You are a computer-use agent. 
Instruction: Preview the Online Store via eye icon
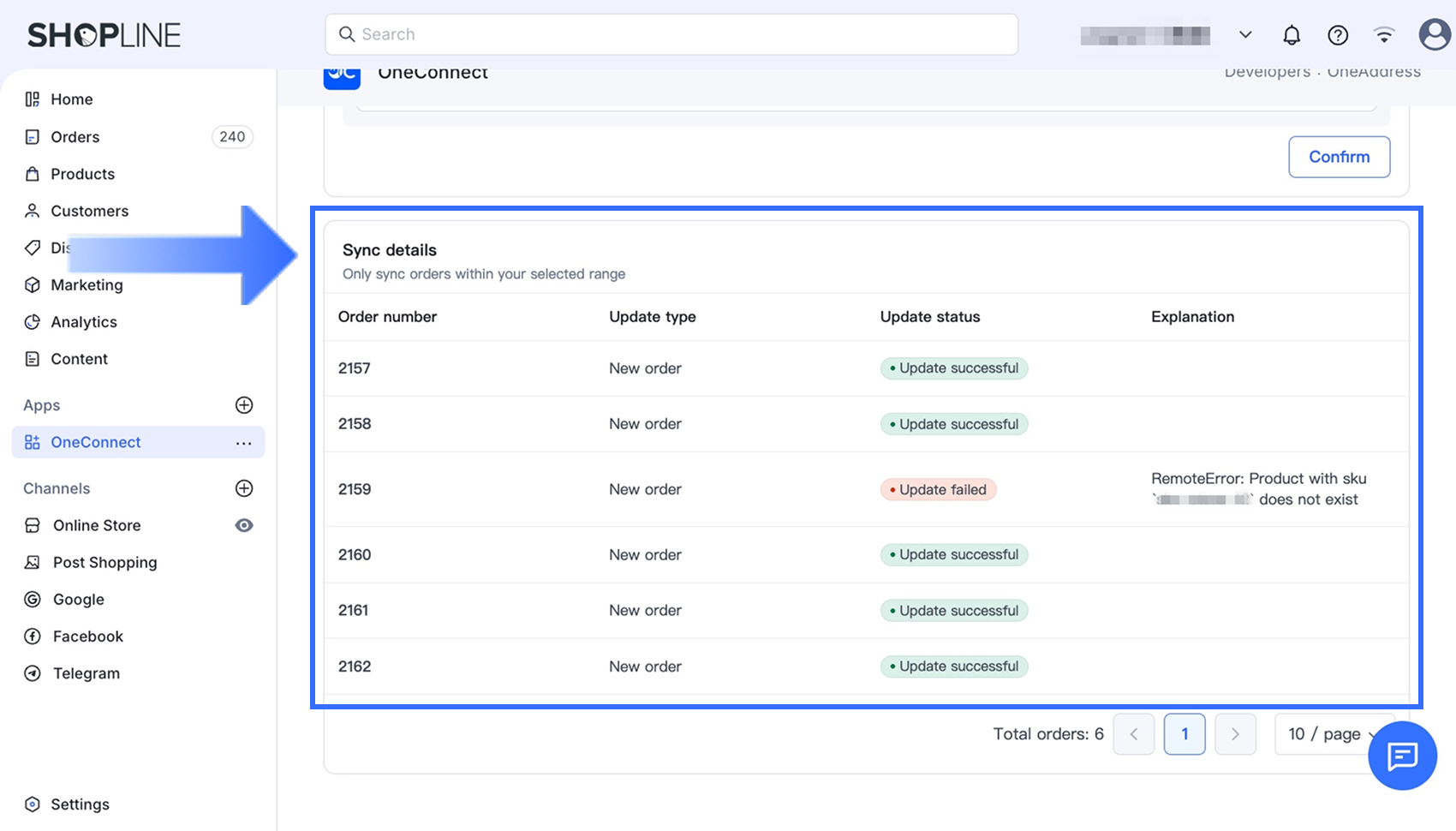point(244,525)
